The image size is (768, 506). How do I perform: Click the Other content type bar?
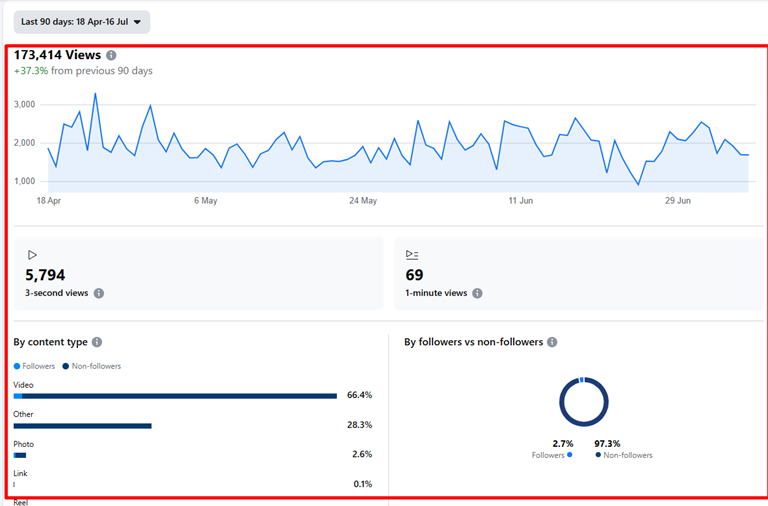(82, 426)
